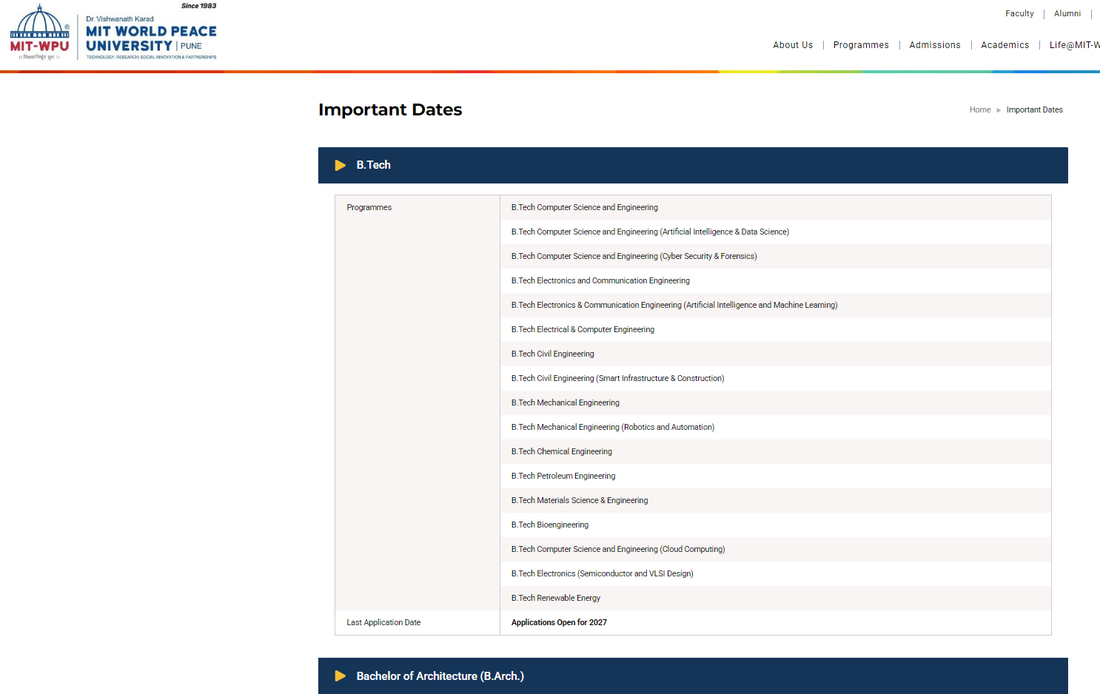Click the Applications Open for 2027 text
This screenshot has height=694, width=1100.
[559, 622]
